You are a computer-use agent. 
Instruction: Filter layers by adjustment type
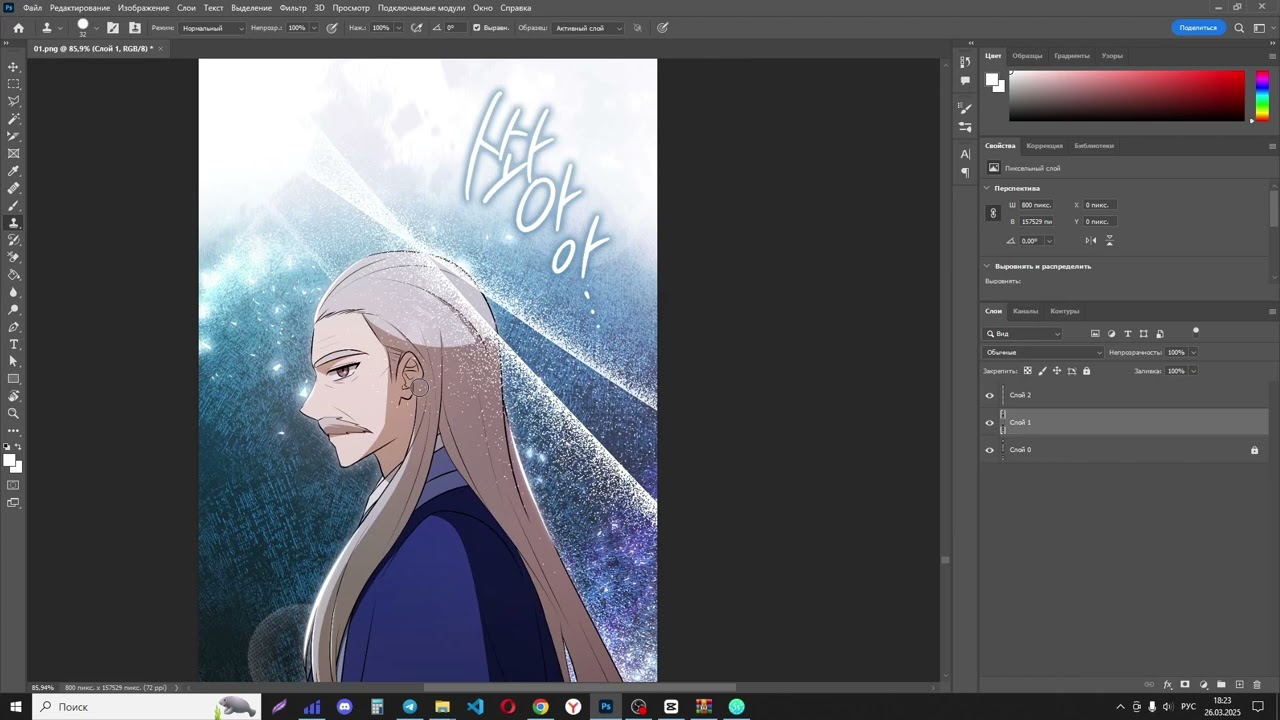[1111, 334]
